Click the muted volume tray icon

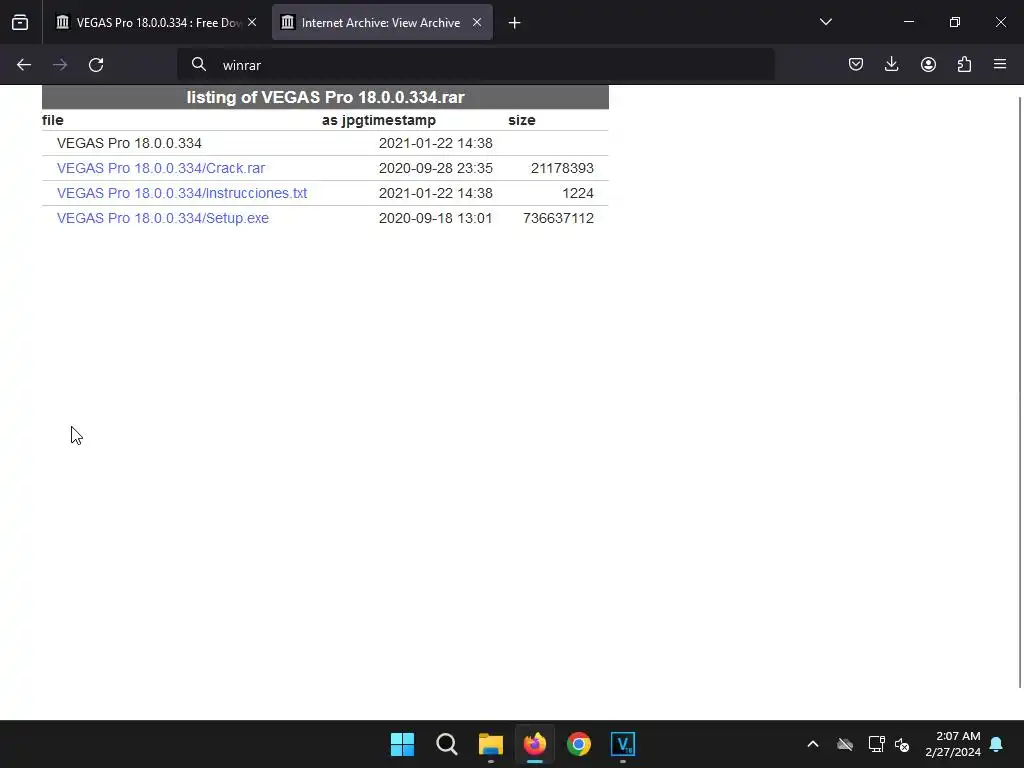902,744
